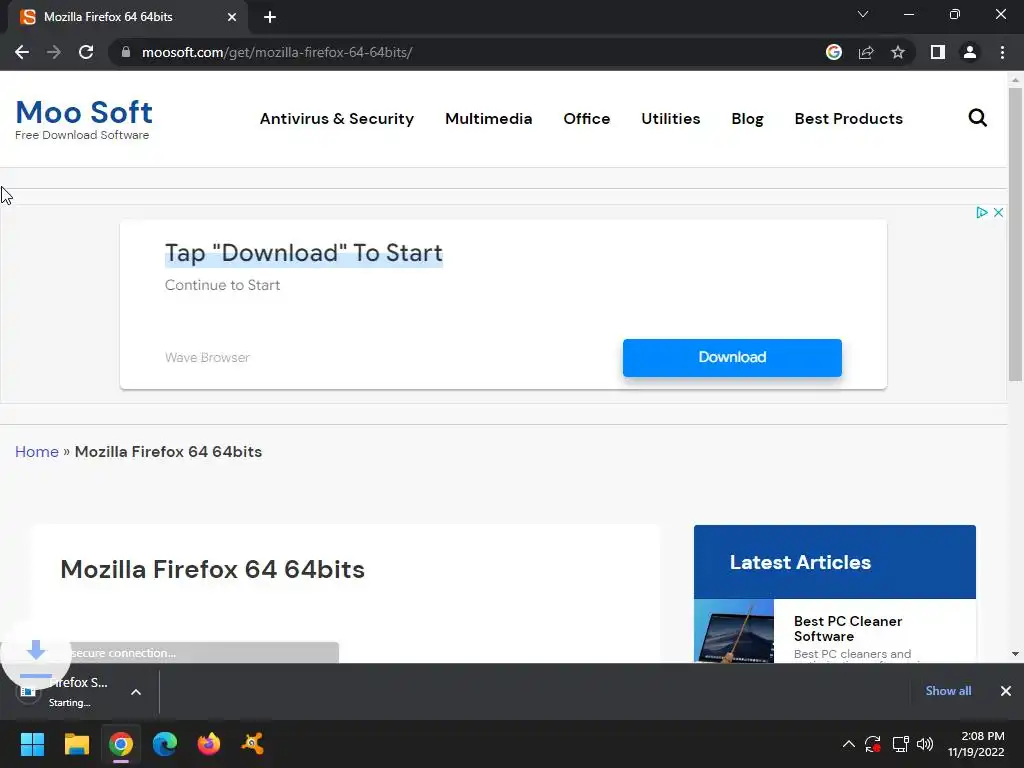Go back to the previous page
The image size is (1024, 768).
tap(22, 52)
